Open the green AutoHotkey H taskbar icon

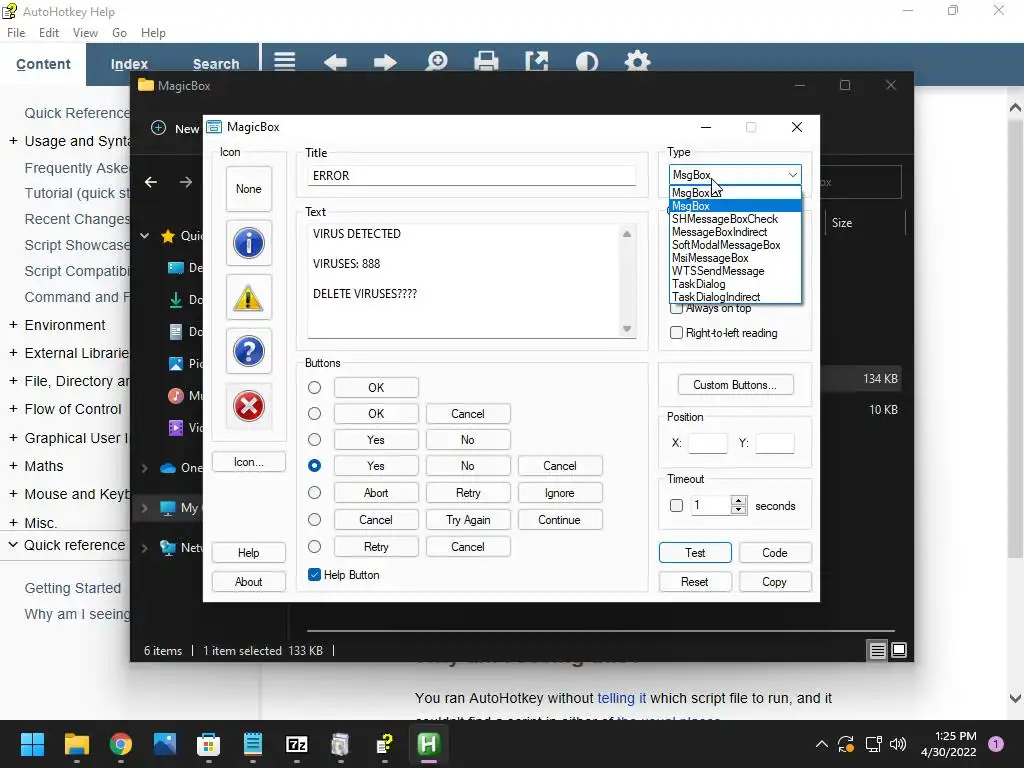pos(428,744)
